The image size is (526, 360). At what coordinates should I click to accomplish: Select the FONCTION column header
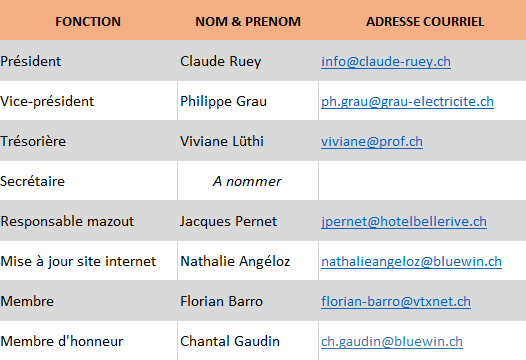tap(88, 20)
